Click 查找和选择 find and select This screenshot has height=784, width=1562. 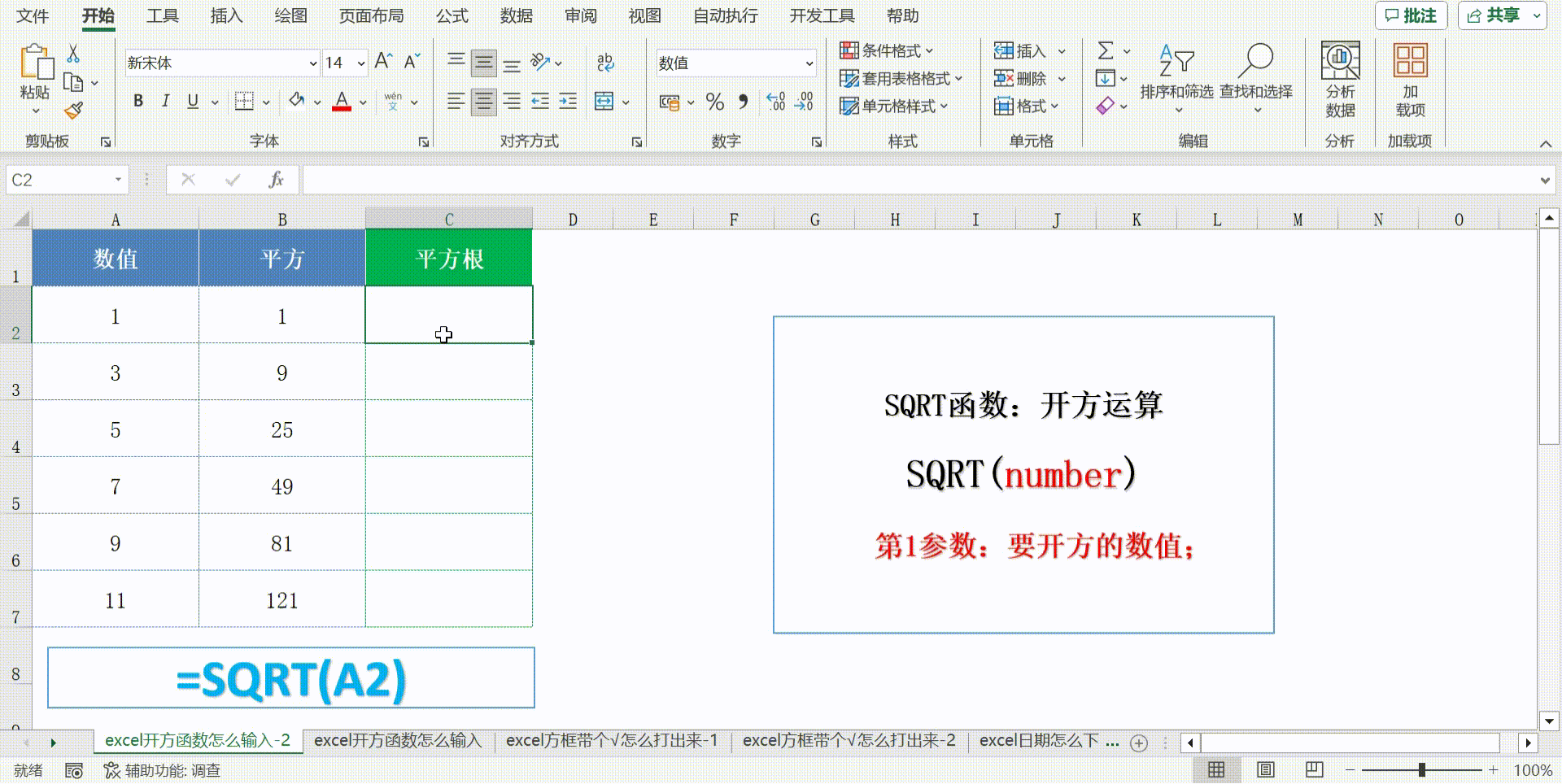tap(1255, 78)
